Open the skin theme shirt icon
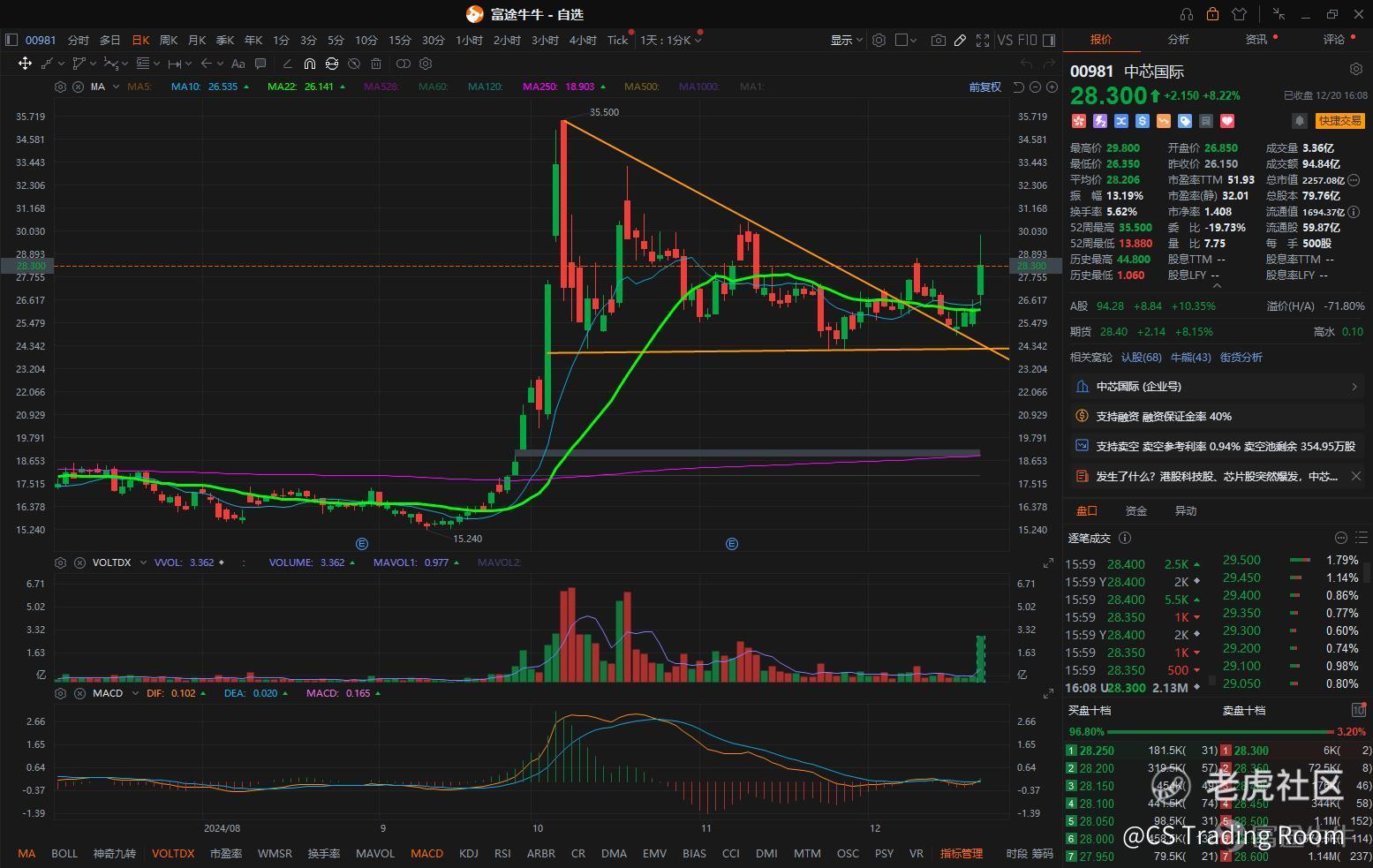Image resolution: width=1373 pixels, height=868 pixels. pos(1239,14)
